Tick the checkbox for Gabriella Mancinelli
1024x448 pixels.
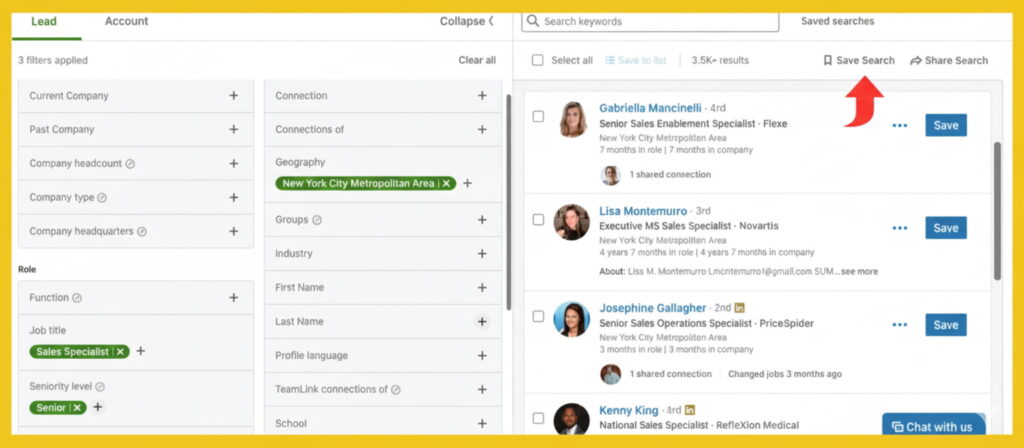(x=538, y=117)
